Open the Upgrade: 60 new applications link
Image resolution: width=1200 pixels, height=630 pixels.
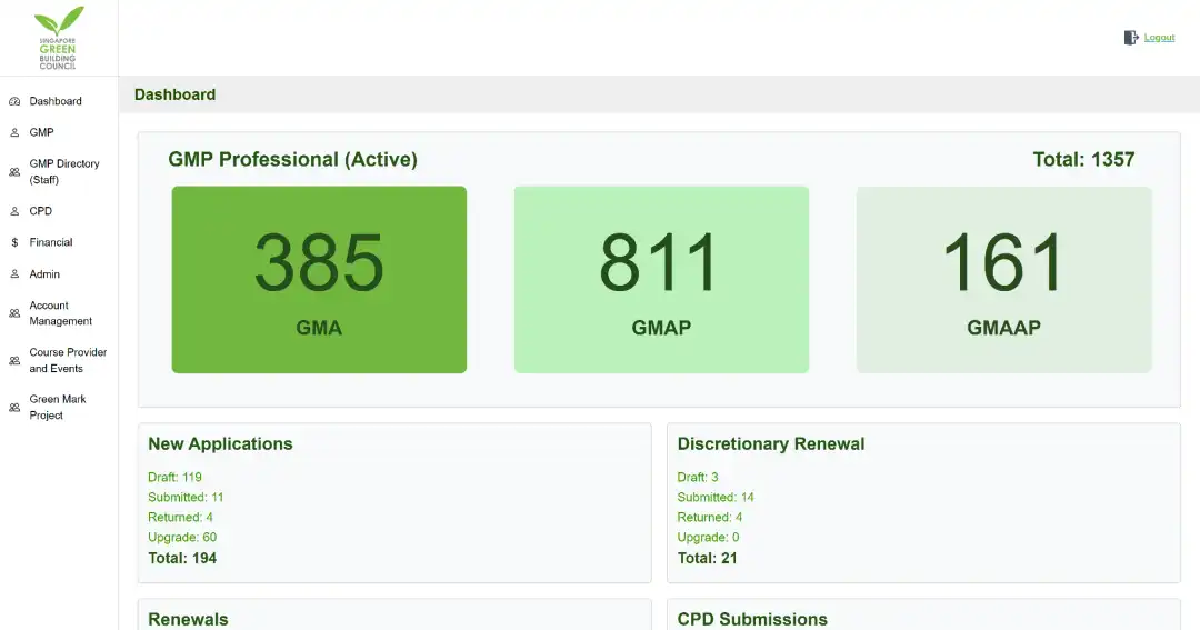point(182,537)
